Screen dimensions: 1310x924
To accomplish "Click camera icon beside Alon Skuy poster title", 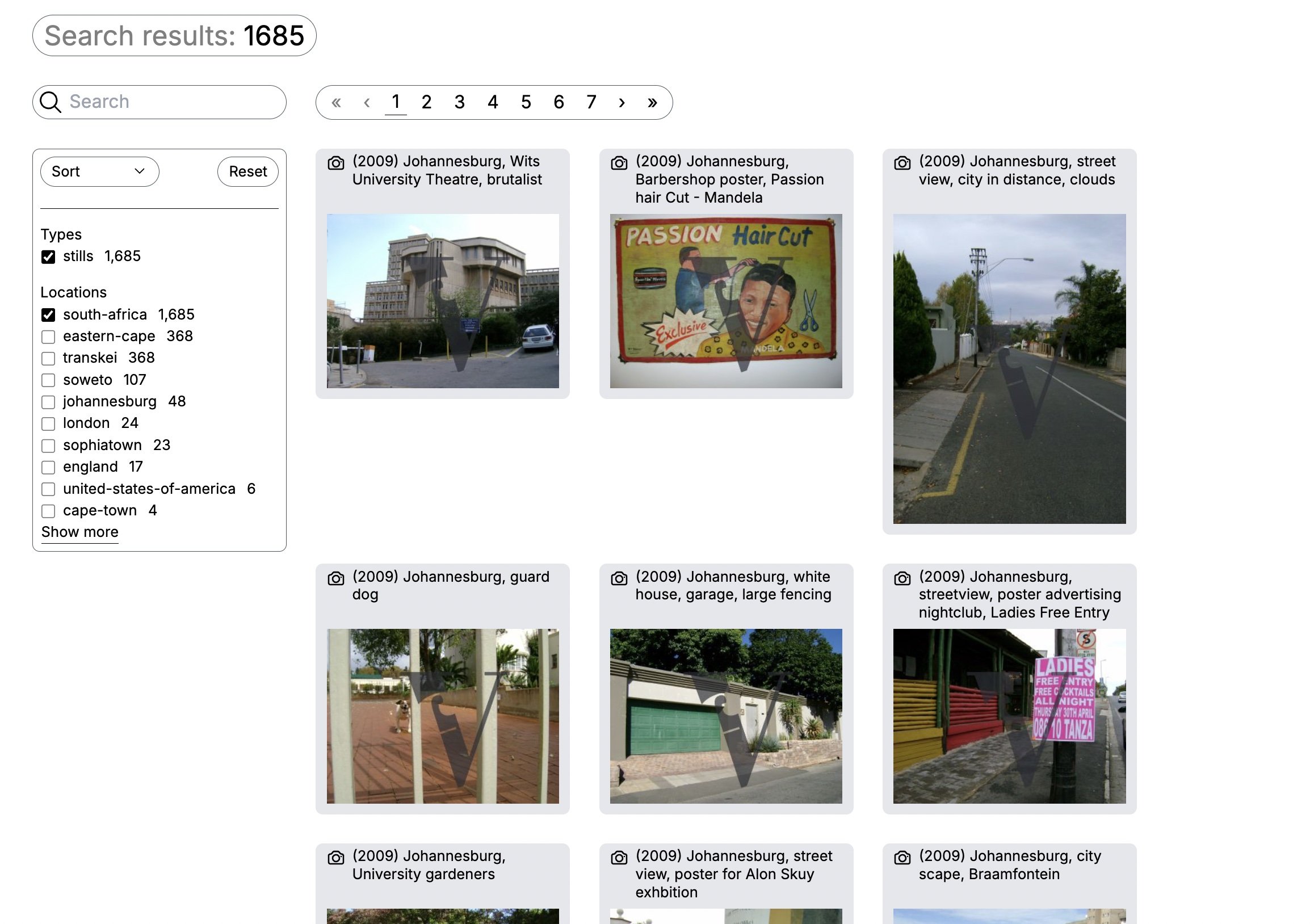I will 619,858.
